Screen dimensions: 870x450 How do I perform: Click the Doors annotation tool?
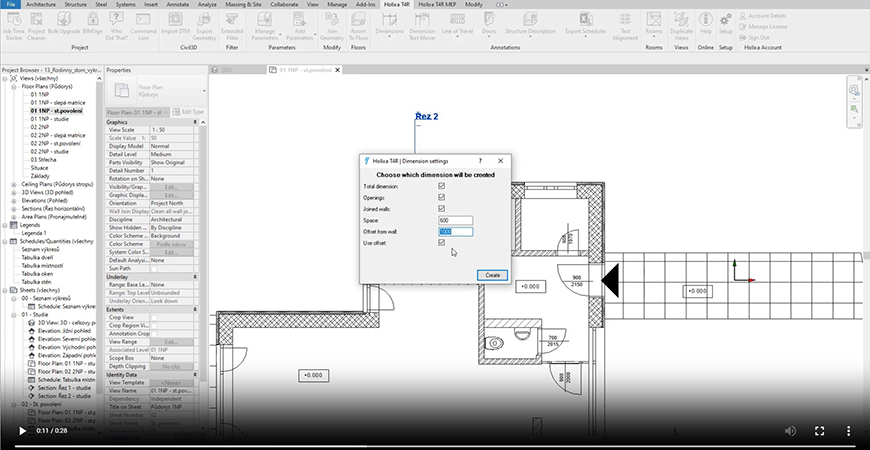coord(489,25)
